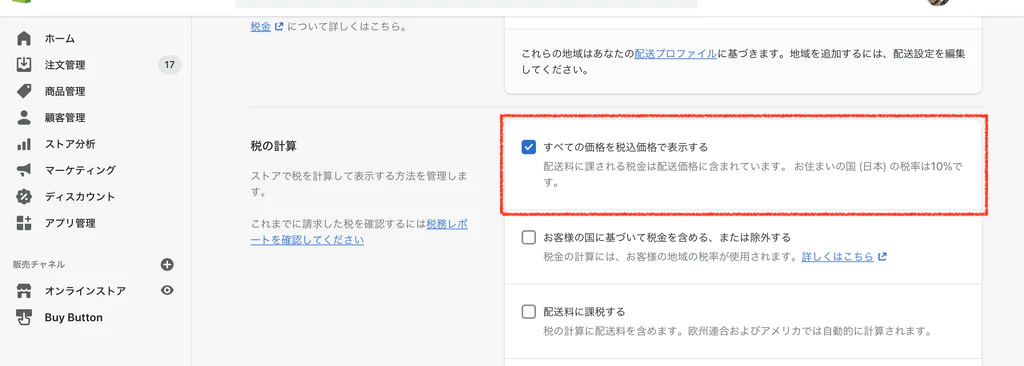Open the 税金 help link
Screen dimensions: 1024x366
pos(261,27)
